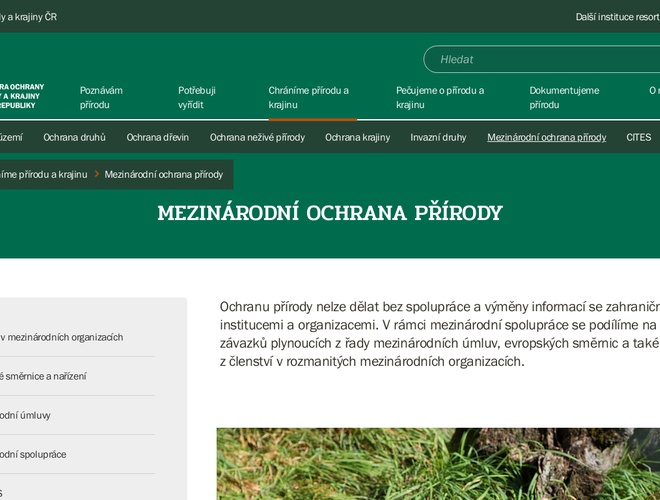Image resolution: width=660 pixels, height=500 pixels.
Task: Open the směrnice a nařízení sidebar link
Action: click(43, 376)
